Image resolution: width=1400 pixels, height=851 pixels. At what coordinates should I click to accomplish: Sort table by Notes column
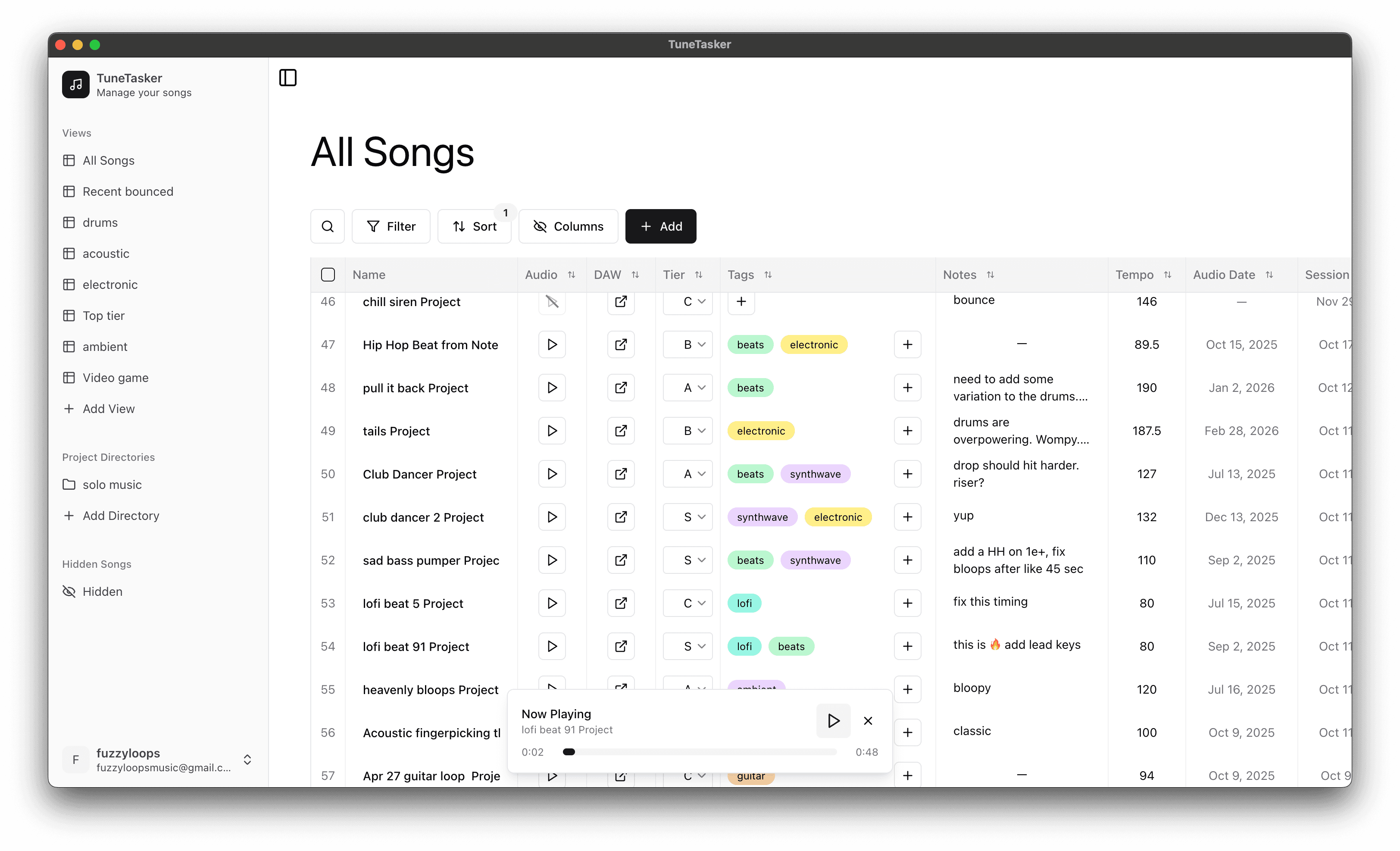click(991, 275)
